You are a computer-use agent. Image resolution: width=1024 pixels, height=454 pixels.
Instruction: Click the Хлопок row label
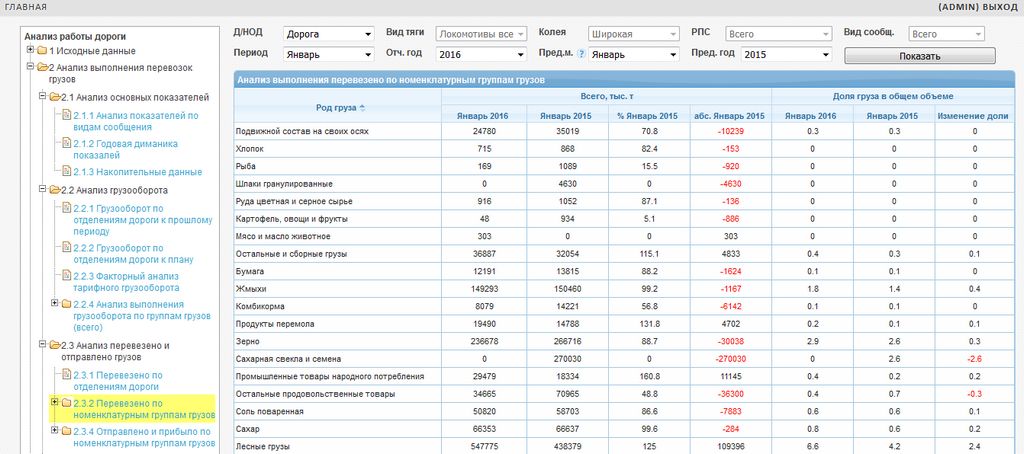tap(249, 149)
